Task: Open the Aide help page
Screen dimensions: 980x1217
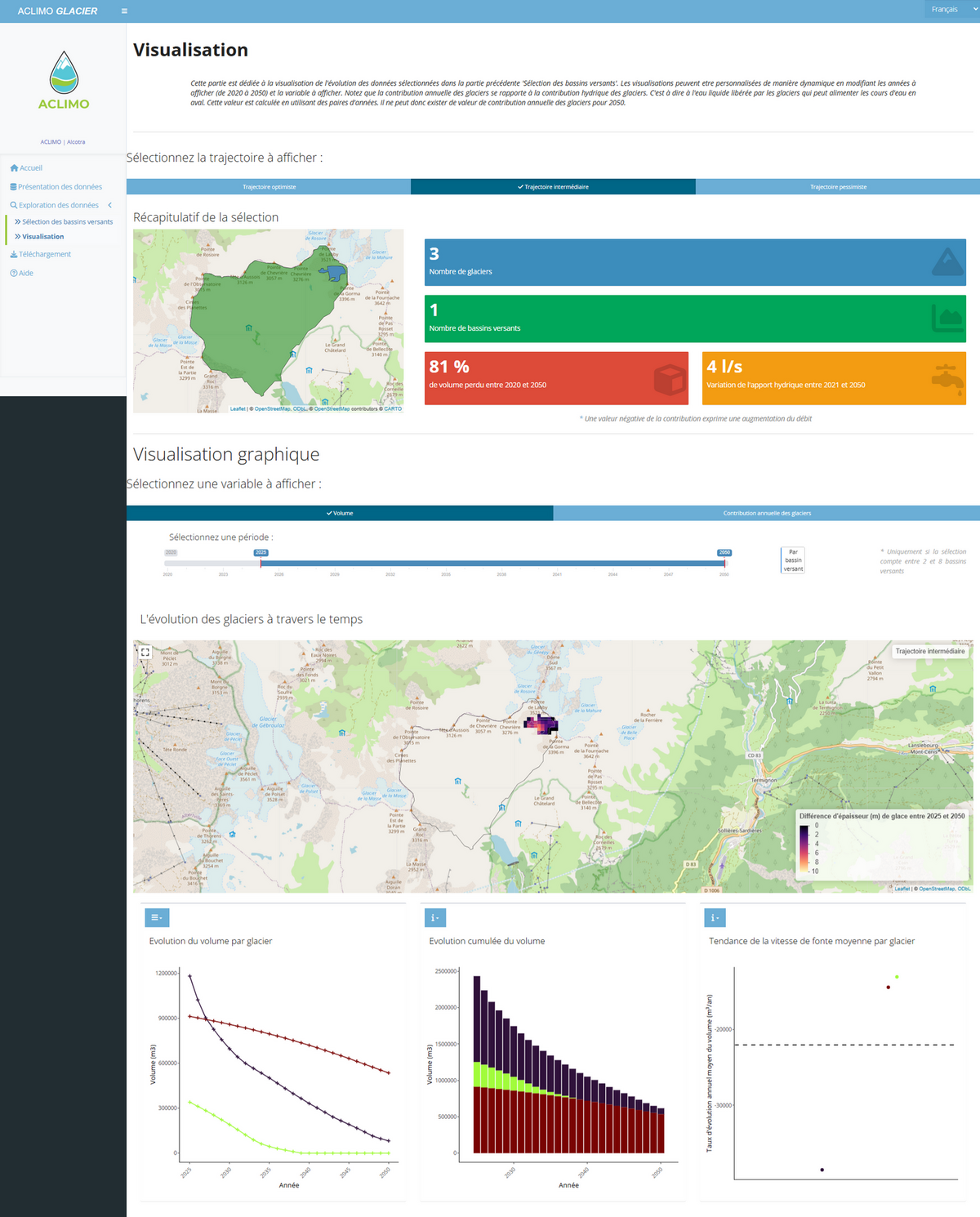Action: click(26, 274)
